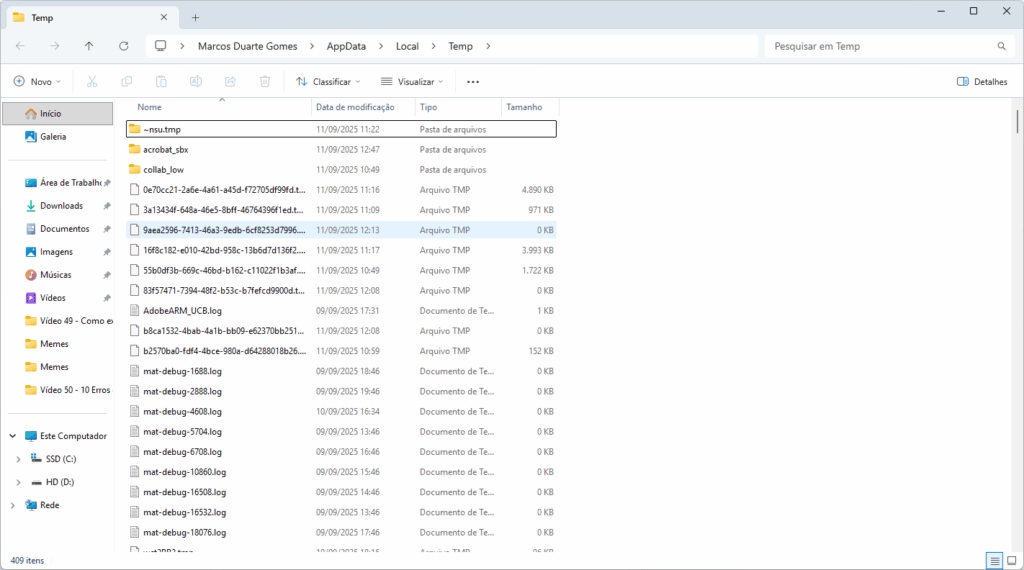Viewport: 1024px width, 570px height.
Task: Select mat-debug-18076.log file
Action: 341,532
